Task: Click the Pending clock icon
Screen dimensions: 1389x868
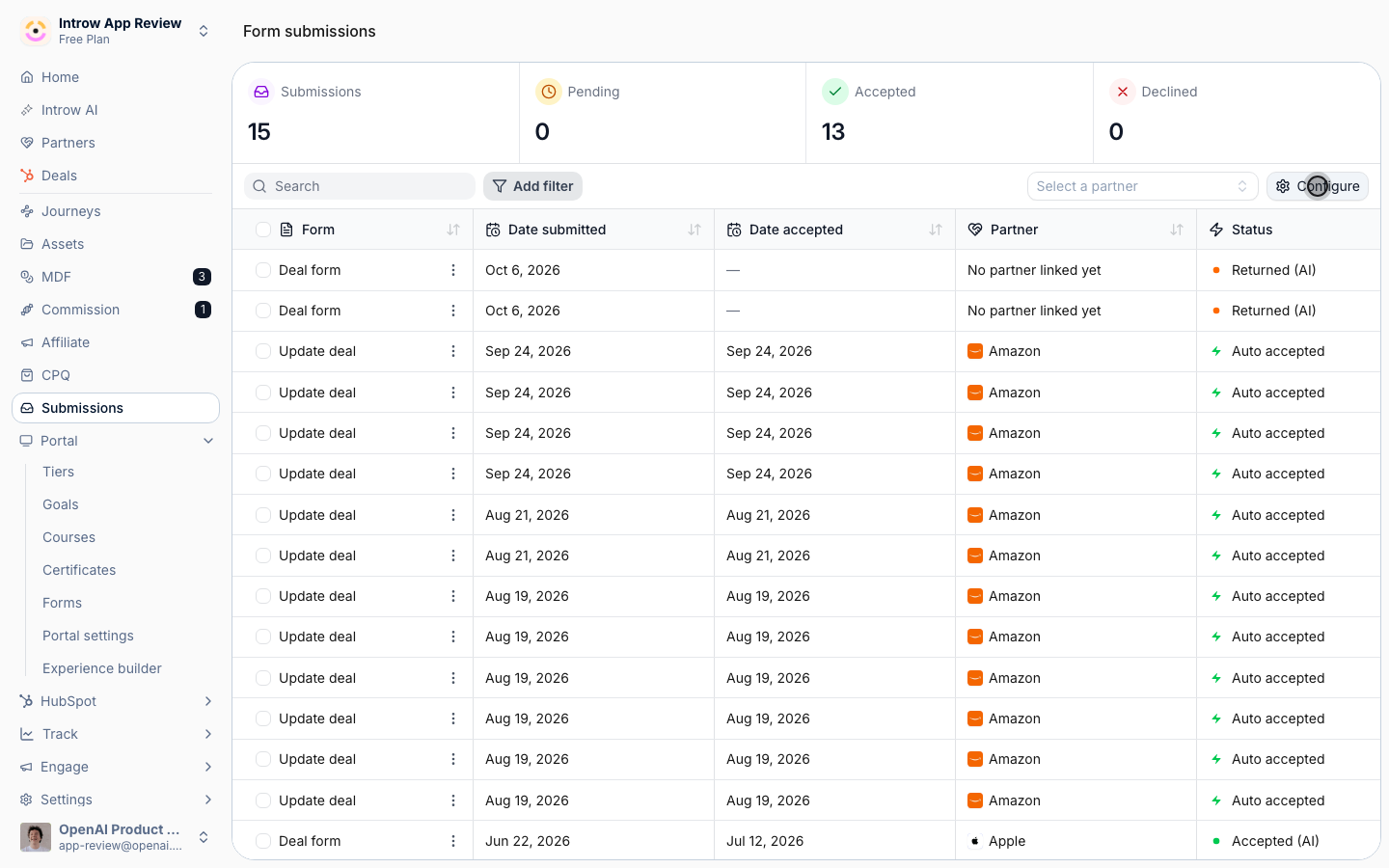Action: click(x=548, y=92)
